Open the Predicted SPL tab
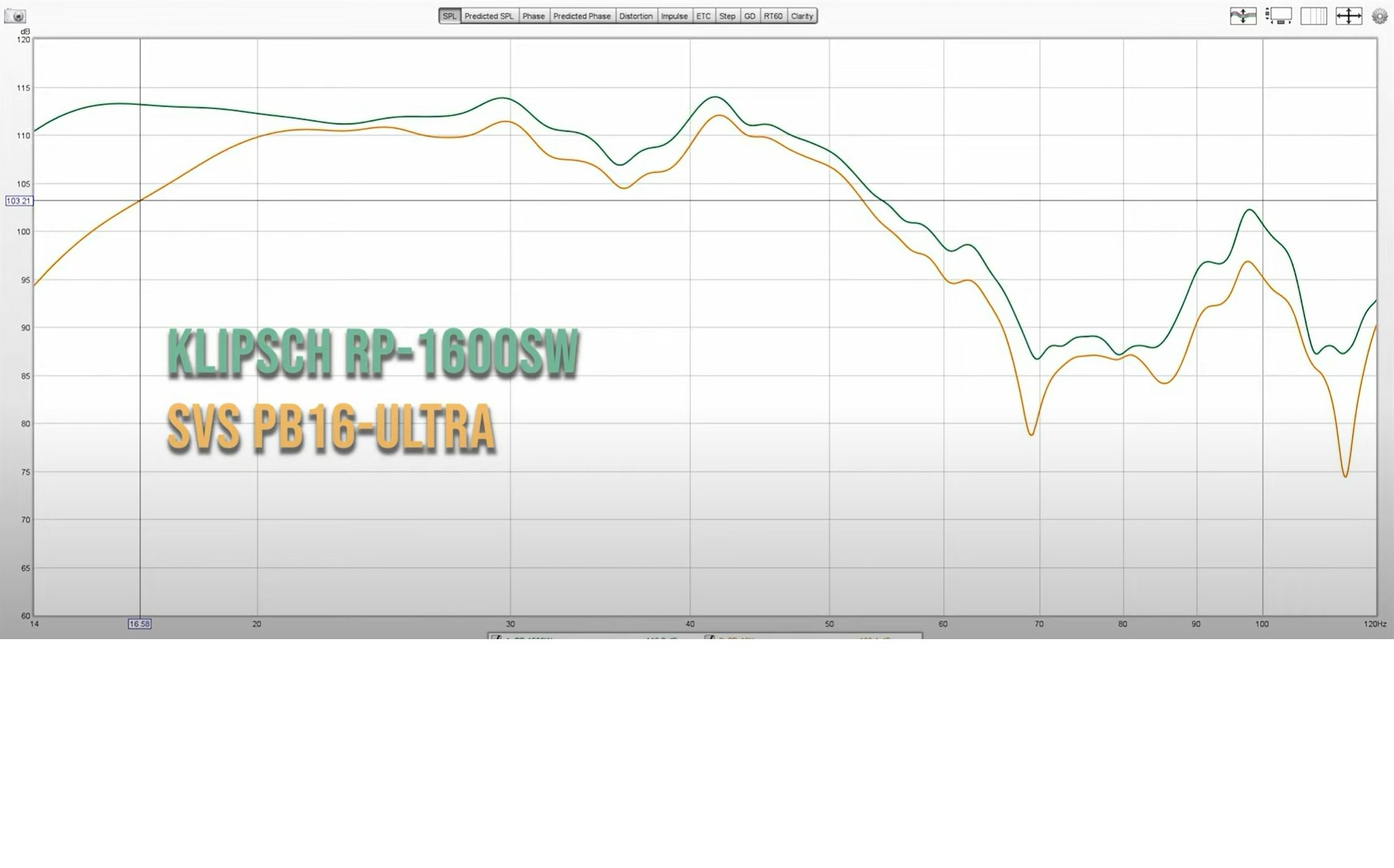Screen dimensions: 1394x868 pos(488,16)
